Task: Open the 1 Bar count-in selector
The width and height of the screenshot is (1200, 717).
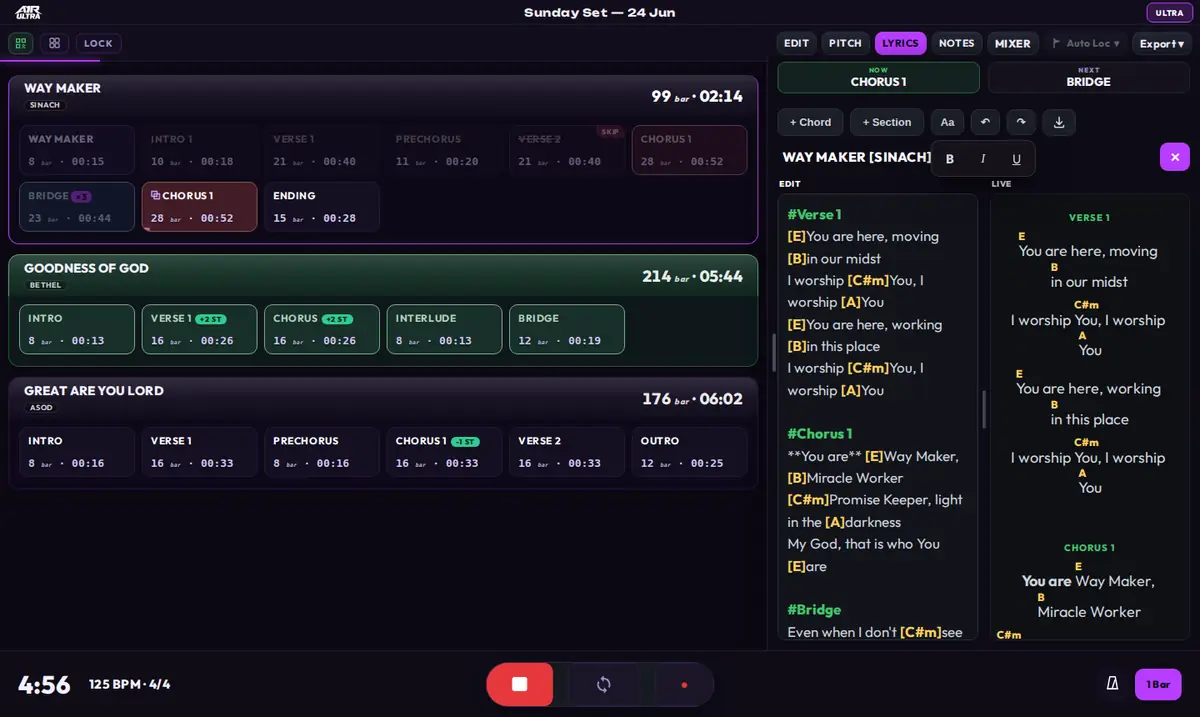Action: 1158,684
